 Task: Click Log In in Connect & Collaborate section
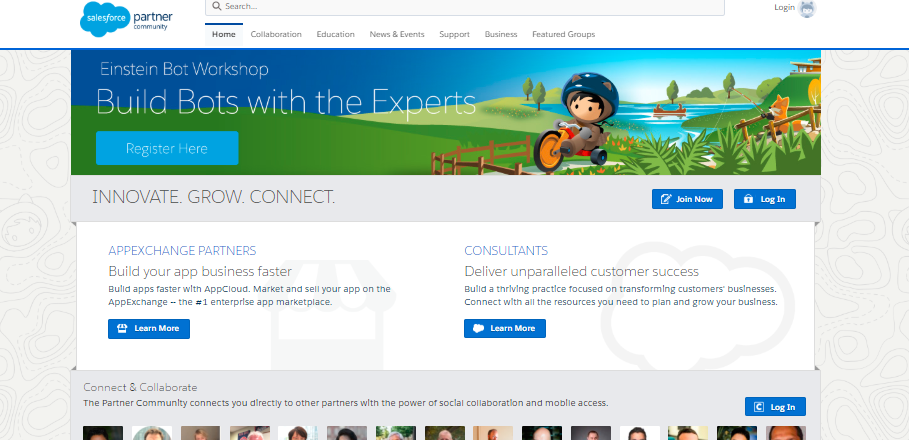pos(775,407)
